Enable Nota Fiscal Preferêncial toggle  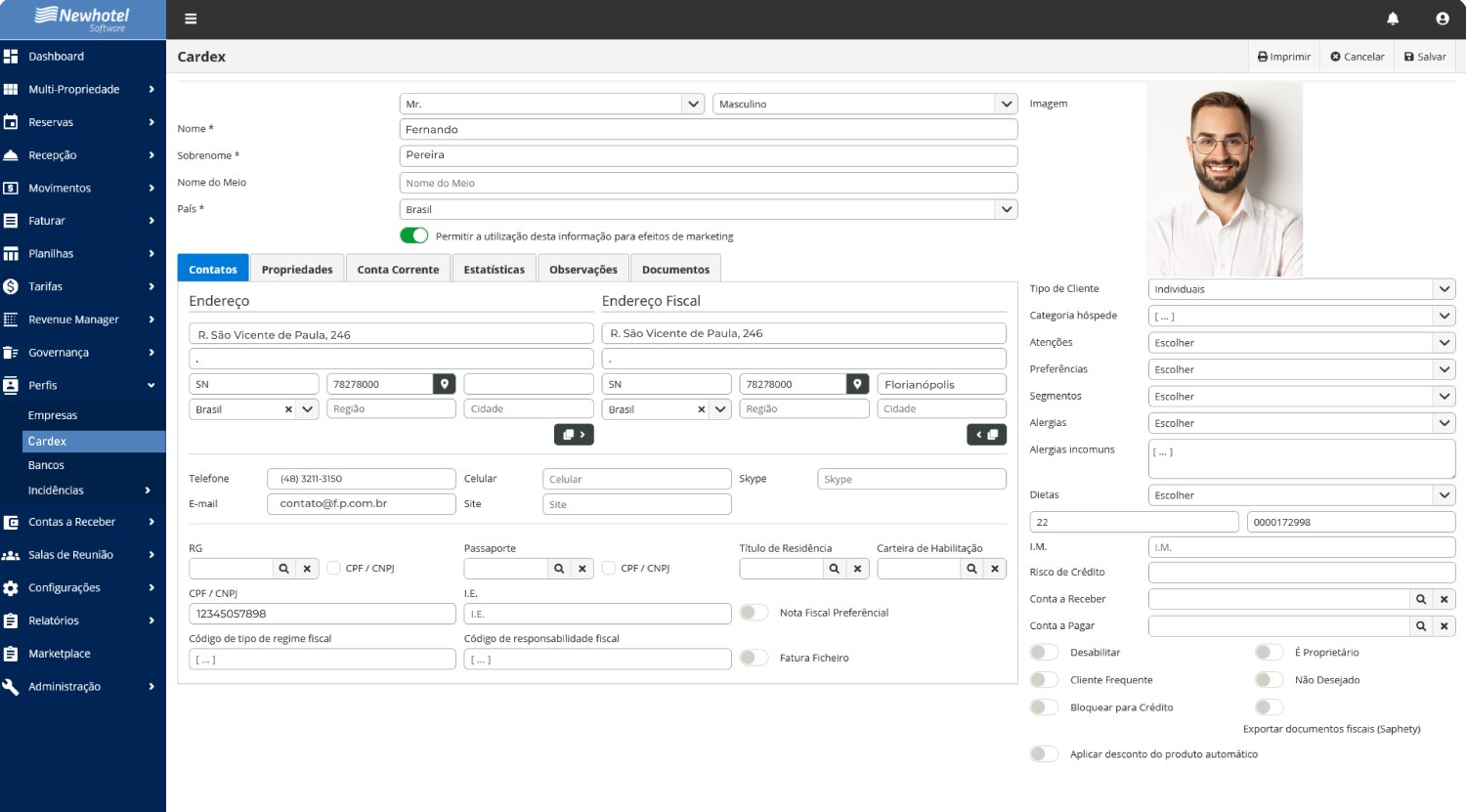(x=754, y=613)
